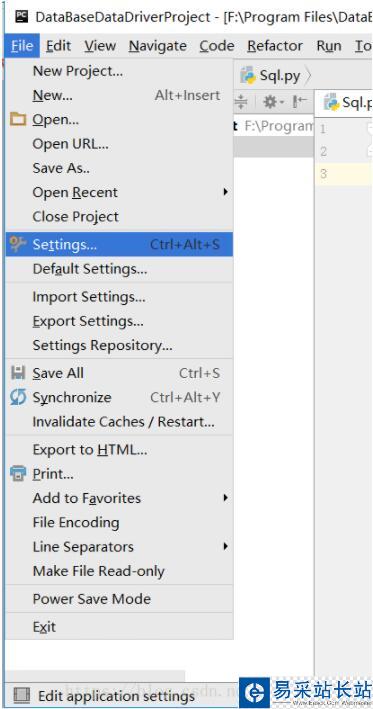
Task: Expand the Open Recent submenu
Action: click(x=119, y=192)
